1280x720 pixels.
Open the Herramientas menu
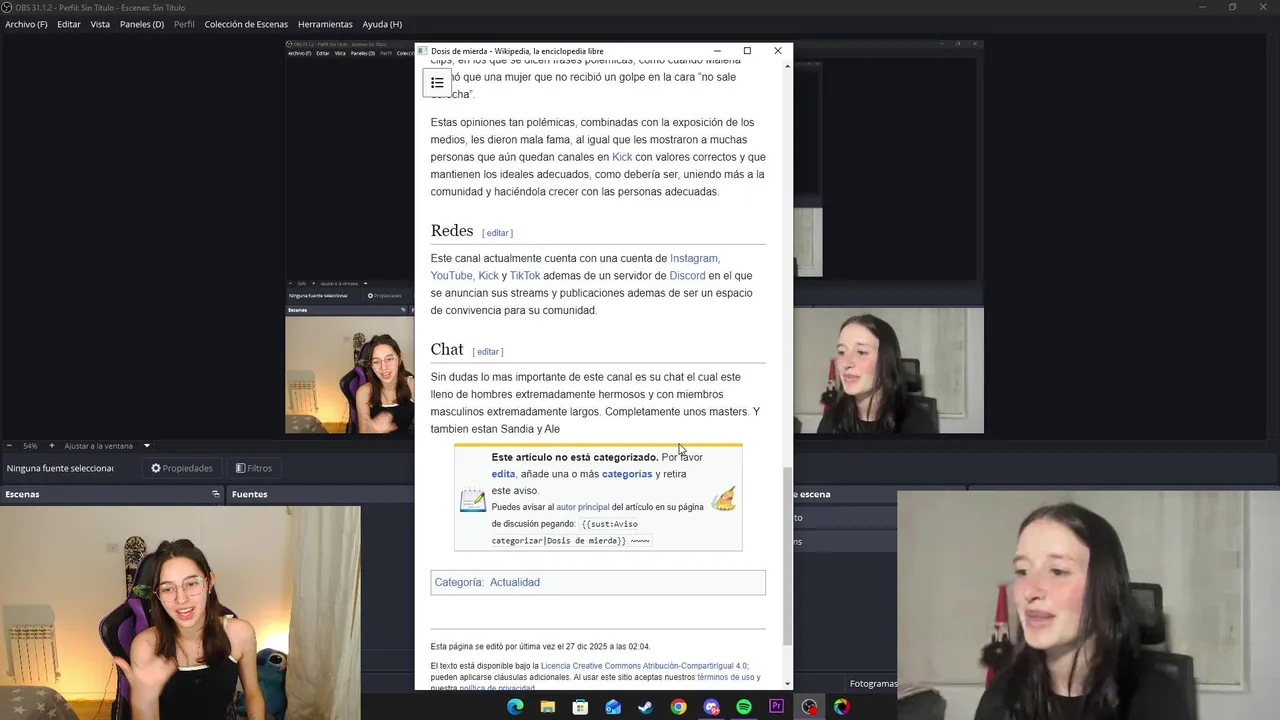click(x=325, y=24)
